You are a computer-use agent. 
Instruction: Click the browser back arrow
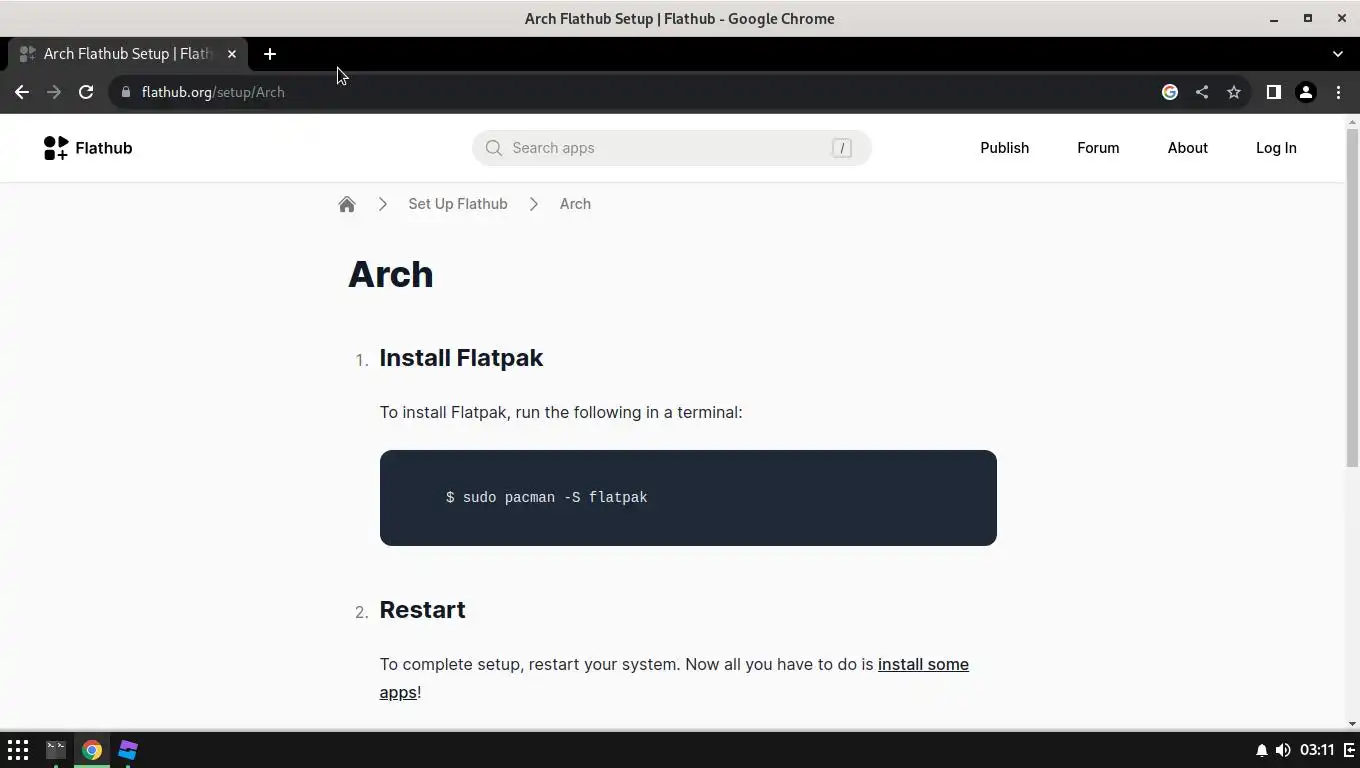point(22,92)
